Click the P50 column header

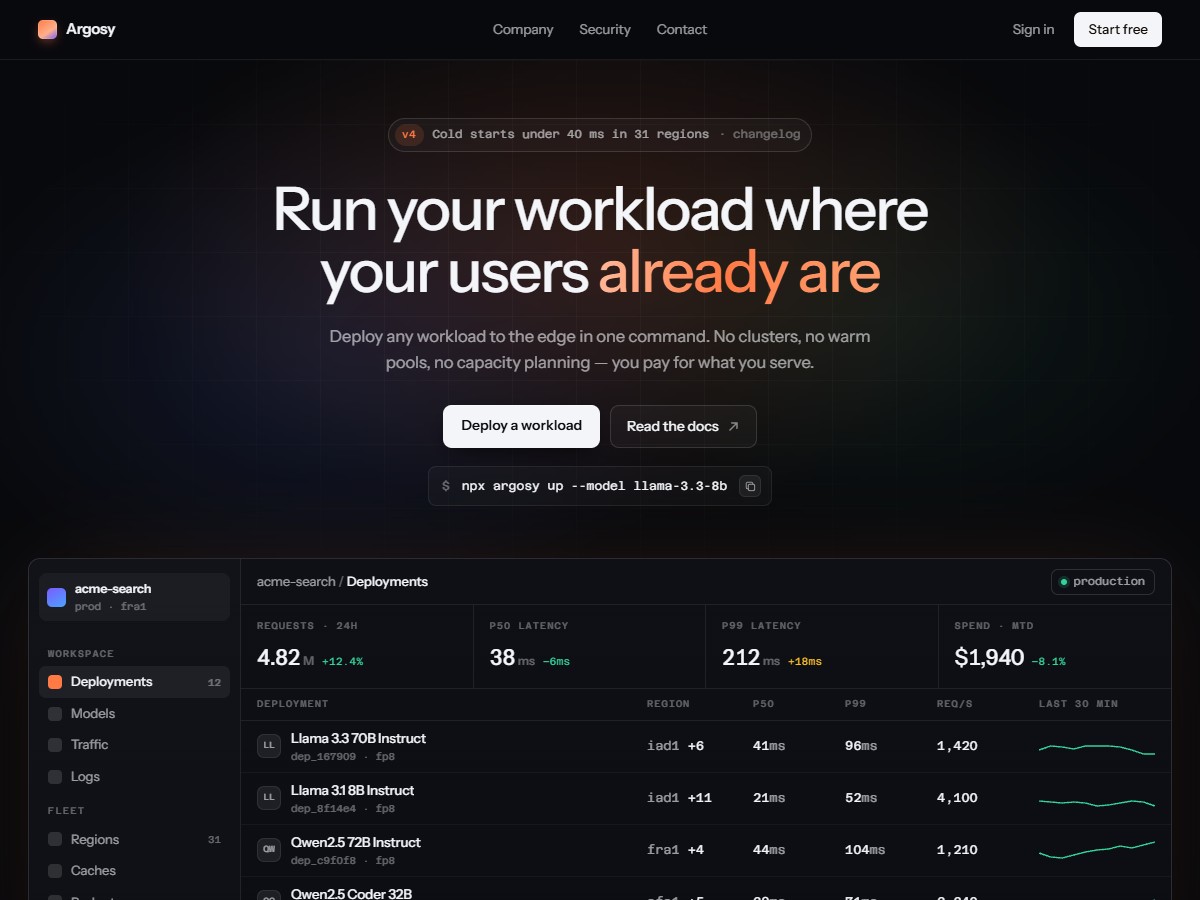coord(764,704)
